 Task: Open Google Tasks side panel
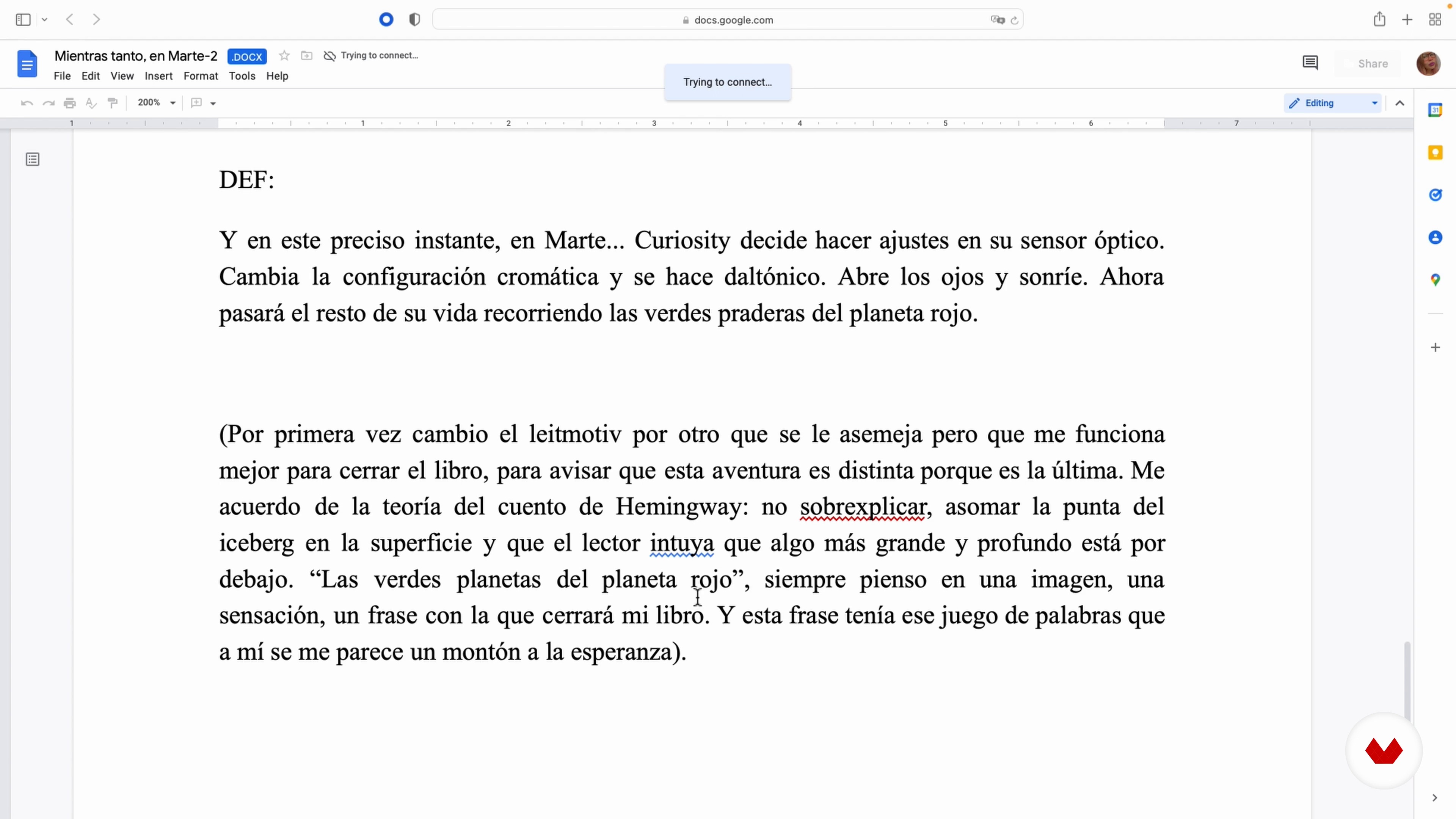coord(1435,195)
